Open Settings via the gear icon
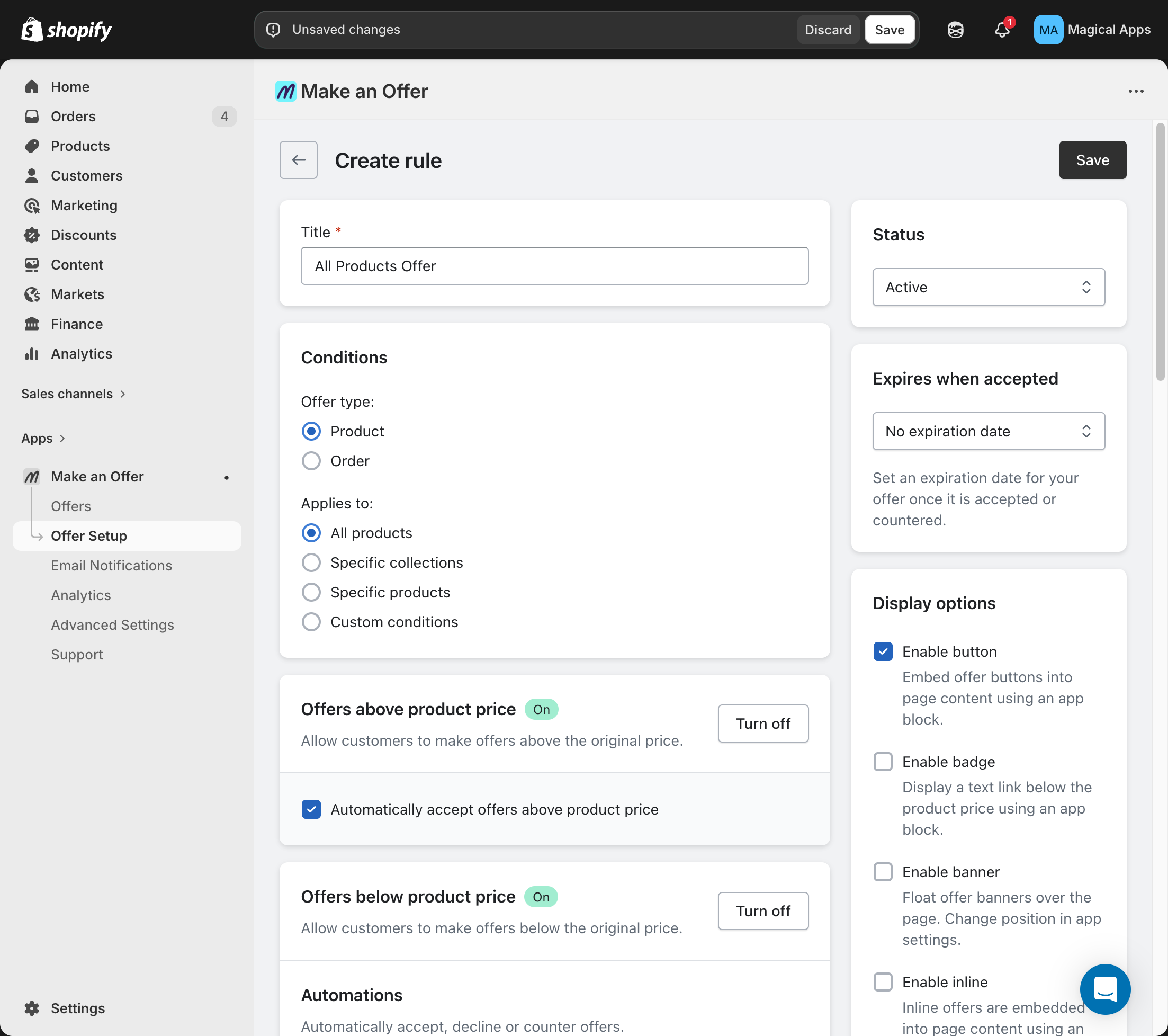This screenshot has height=1036, width=1168. (32, 1008)
